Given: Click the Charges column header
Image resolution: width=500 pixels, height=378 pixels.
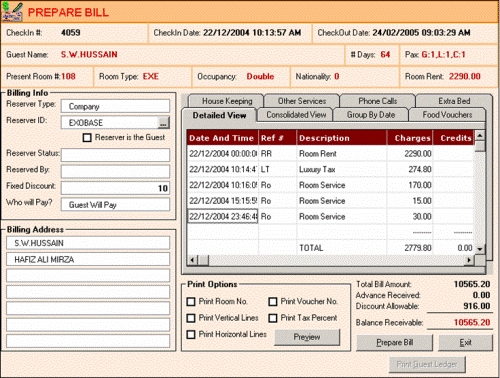Looking at the screenshot, I should (410, 138).
